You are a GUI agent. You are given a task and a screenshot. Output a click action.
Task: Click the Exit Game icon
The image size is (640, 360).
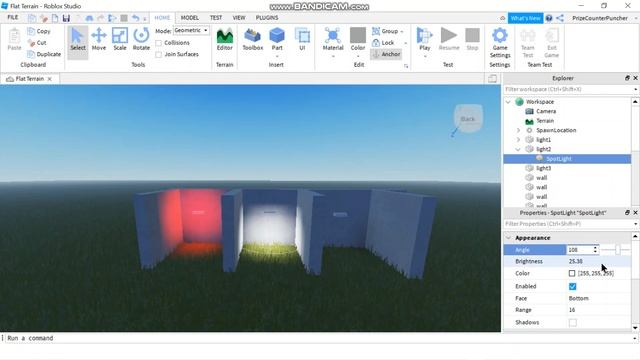pyautogui.click(x=551, y=36)
